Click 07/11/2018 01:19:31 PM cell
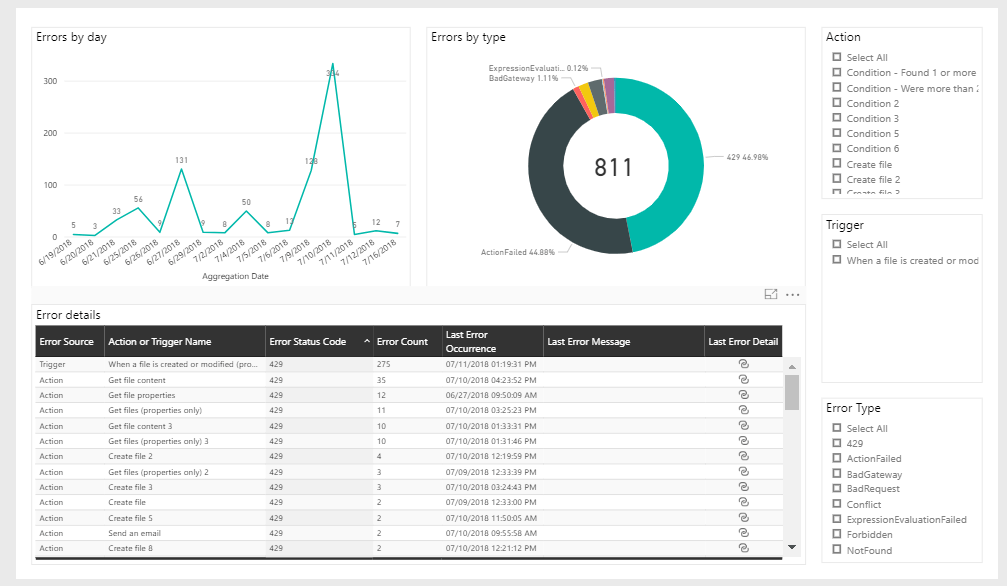This screenshot has height=586, width=1007. click(491, 364)
